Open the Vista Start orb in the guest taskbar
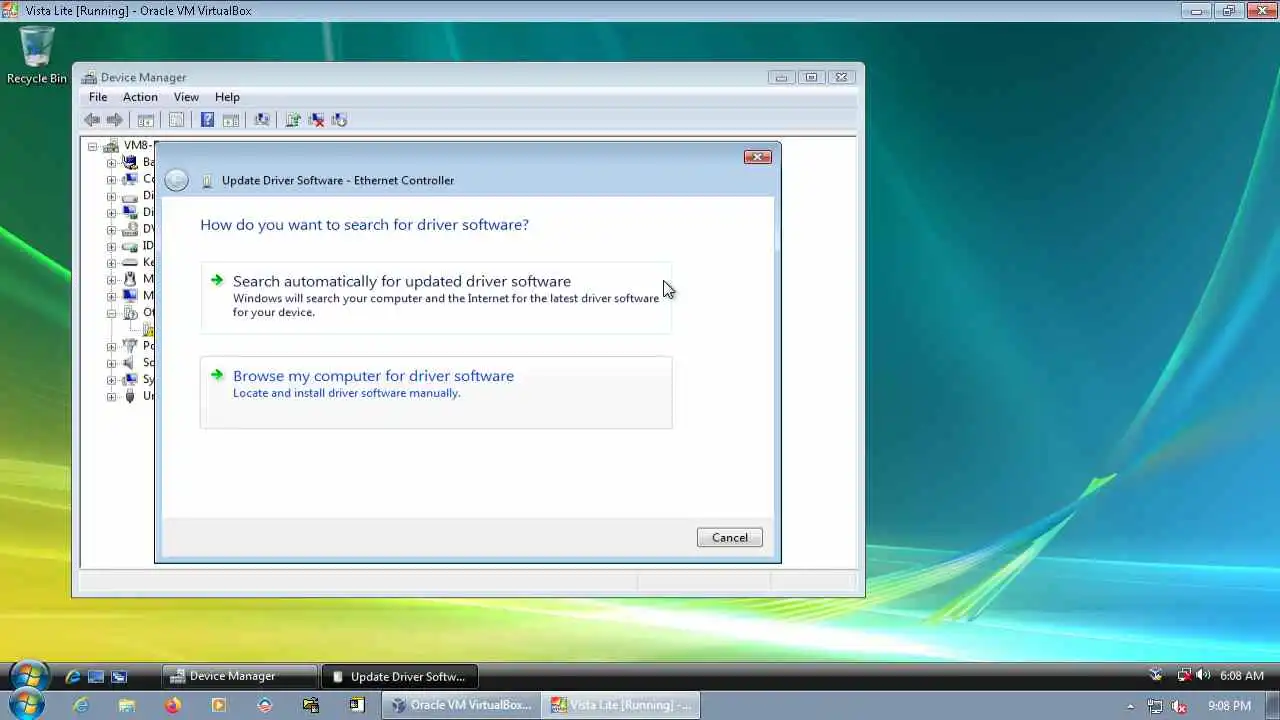Image resolution: width=1280 pixels, height=720 pixels. tap(29, 677)
